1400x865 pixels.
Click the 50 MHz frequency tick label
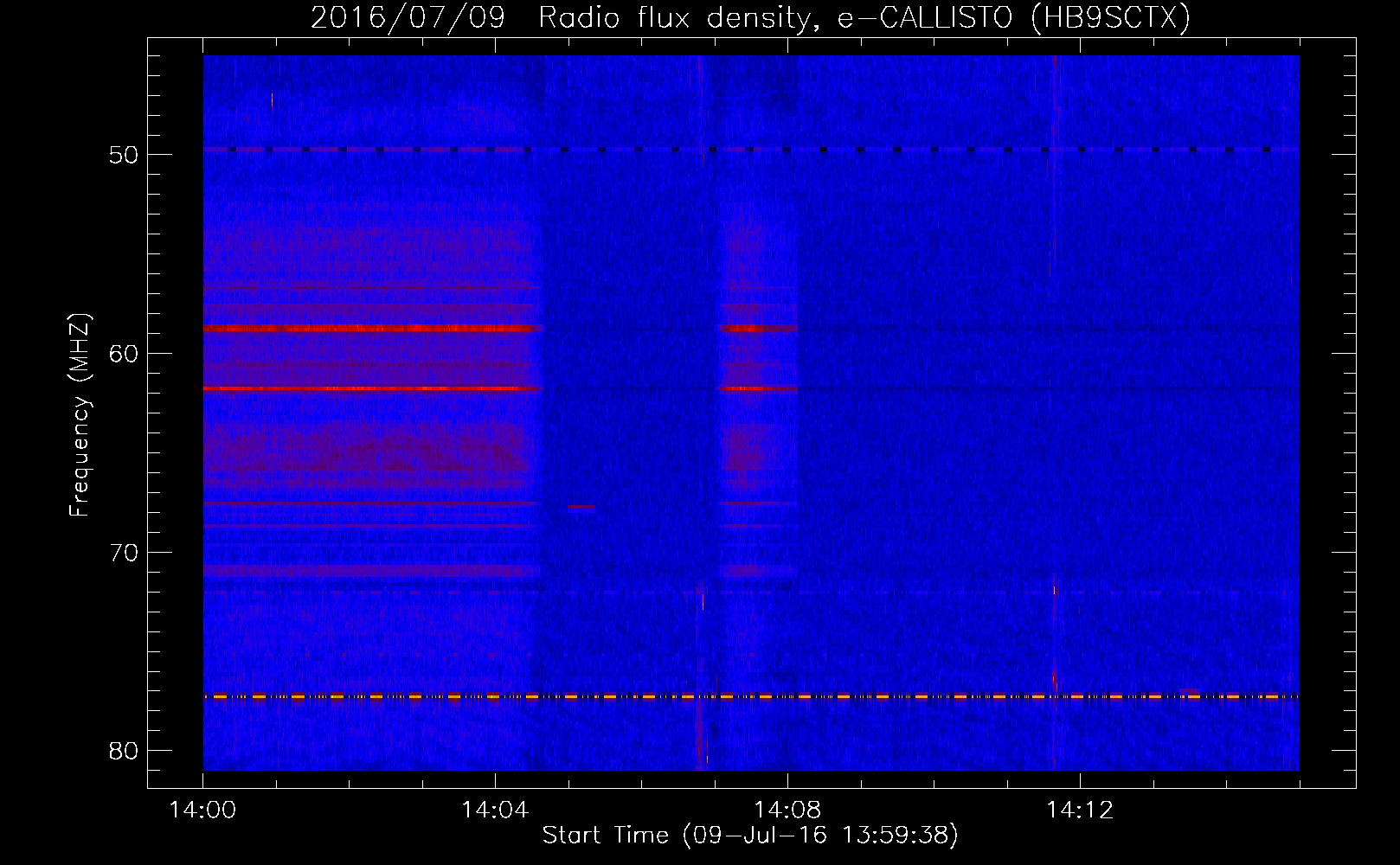(x=124, y=155)
